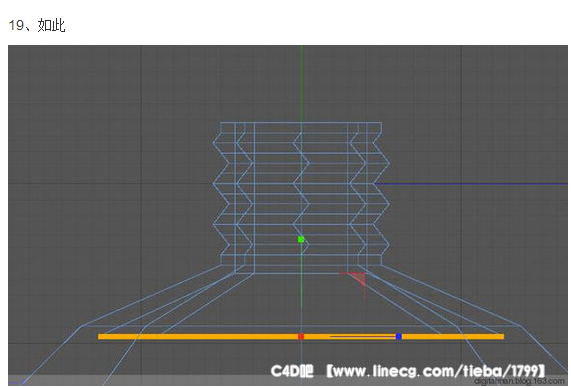Click the step text "19、如此"
The height and width of the screenshot is (388, 571).
pyautogui.click(x=37, y=26)
